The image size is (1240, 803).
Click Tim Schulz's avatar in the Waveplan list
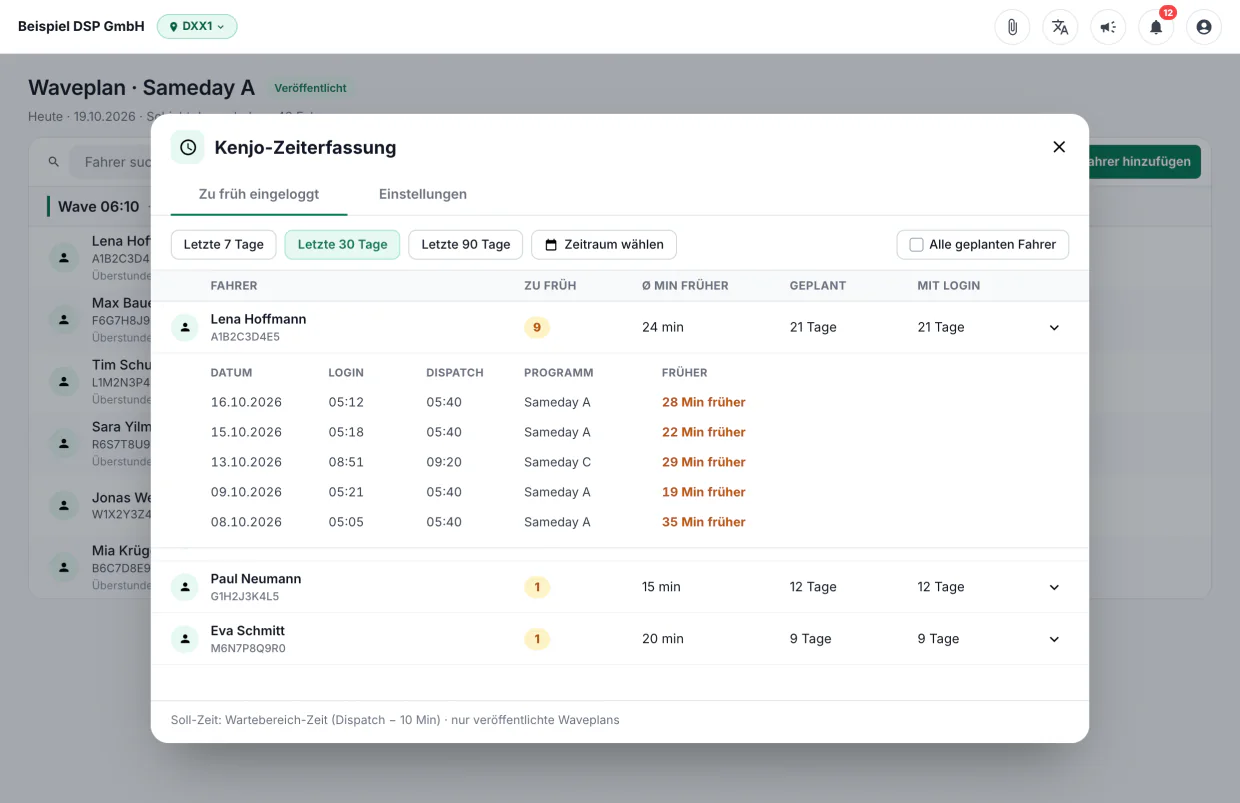[64, 381]
